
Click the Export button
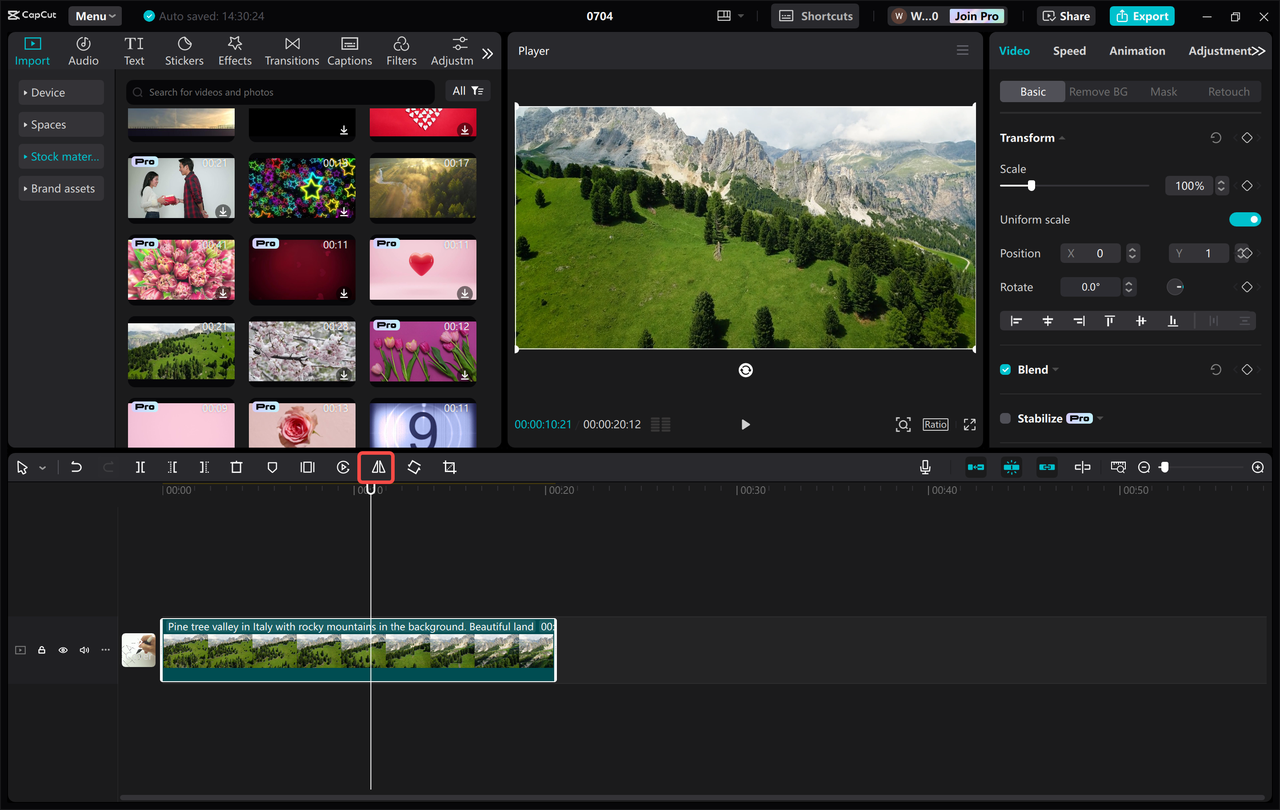coord(1141,16)
